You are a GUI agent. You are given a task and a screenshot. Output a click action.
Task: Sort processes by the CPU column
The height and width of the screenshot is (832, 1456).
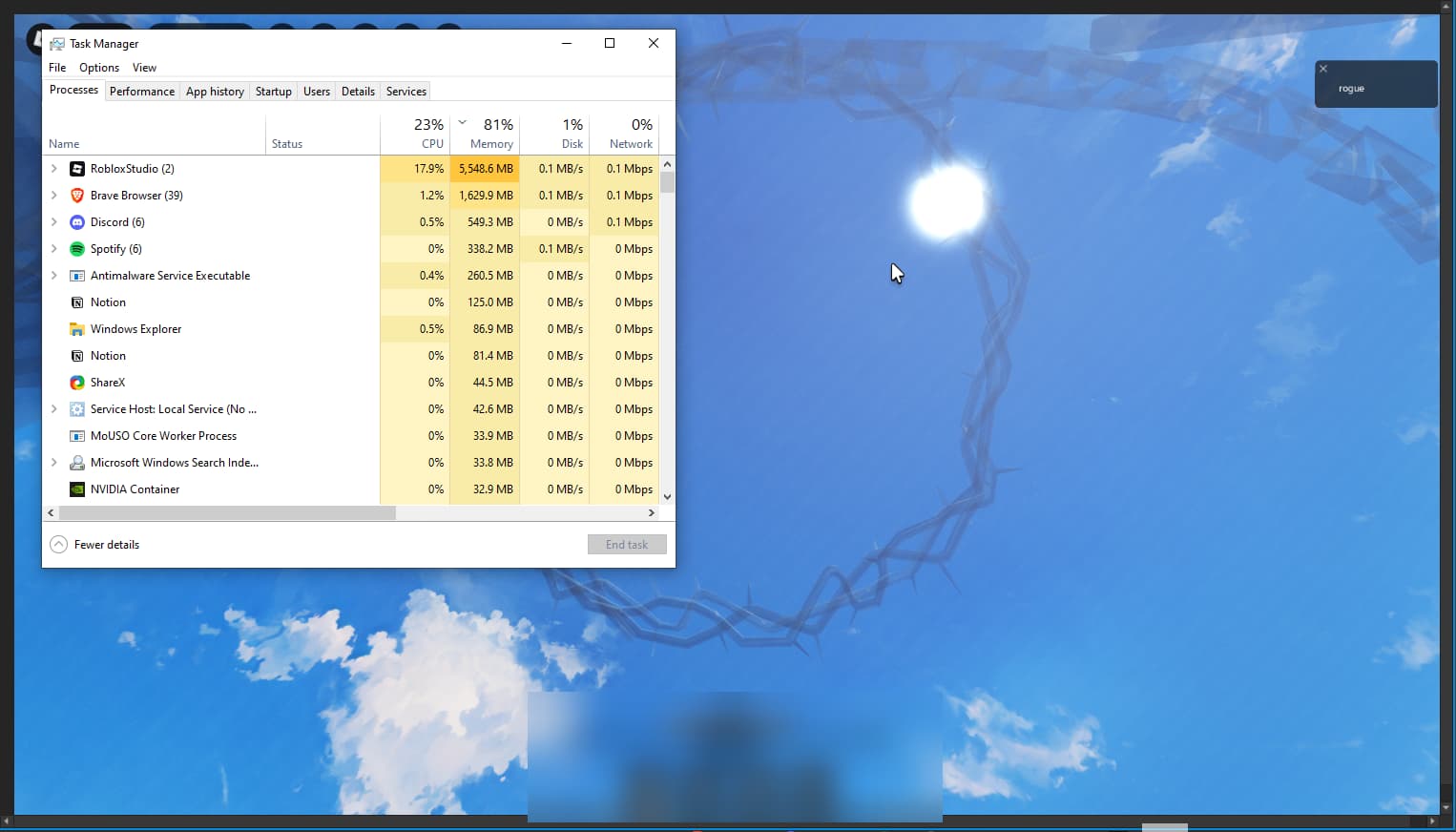[415, 134]
